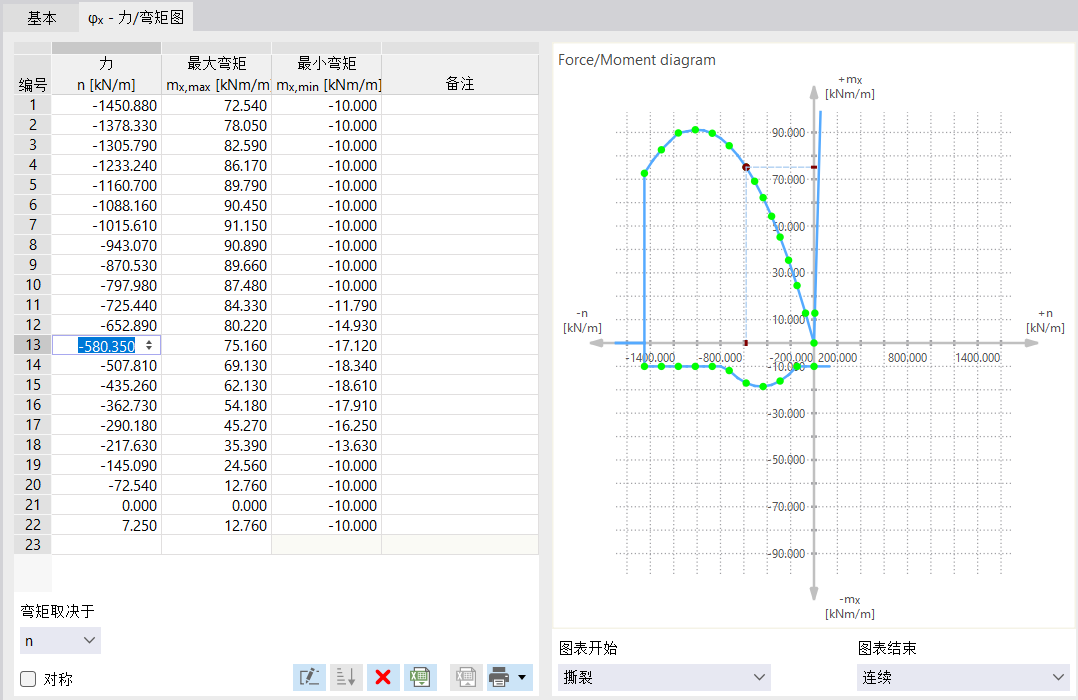Select force cell -1015.610
The height and width of the screenshot is (700, 1078).
tap(107, 226)
